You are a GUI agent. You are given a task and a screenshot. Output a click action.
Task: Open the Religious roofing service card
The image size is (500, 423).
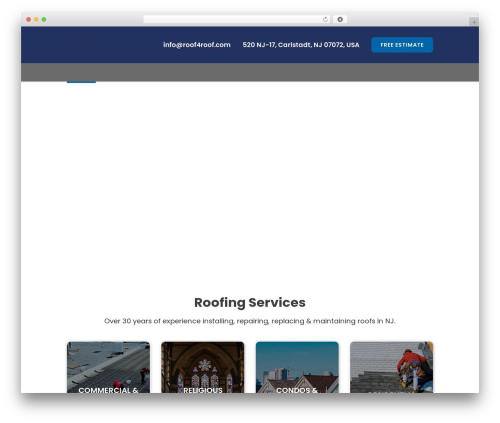tap(203, 367)
